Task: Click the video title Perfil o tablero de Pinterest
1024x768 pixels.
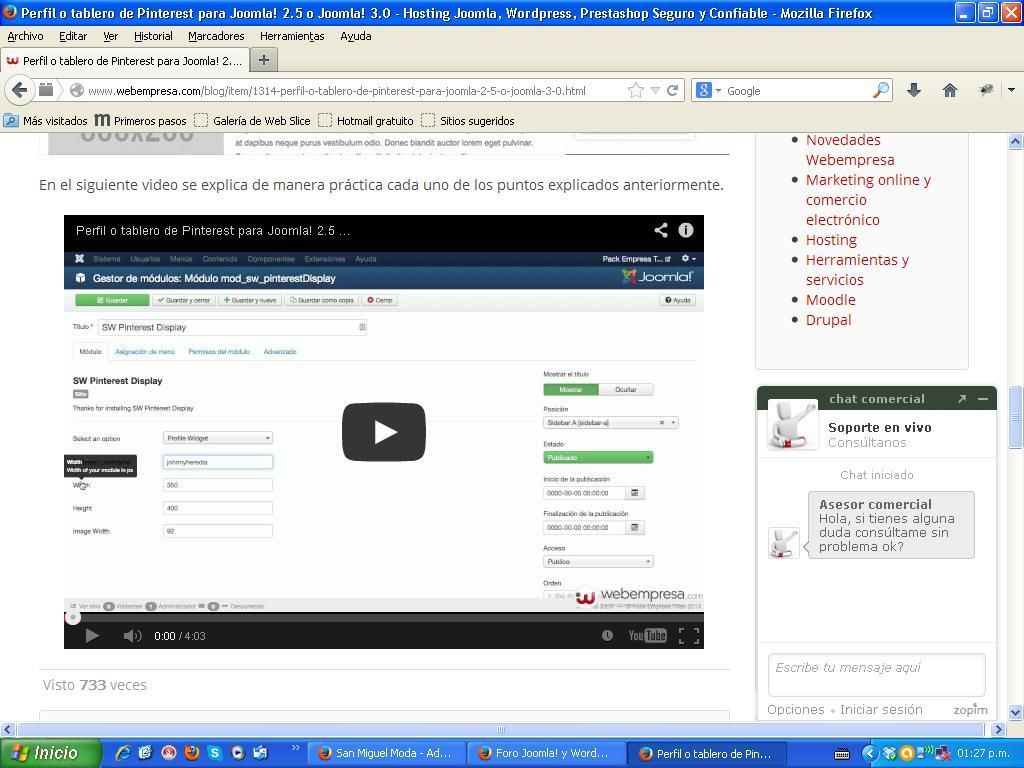Action: click(x=213, y=231)
